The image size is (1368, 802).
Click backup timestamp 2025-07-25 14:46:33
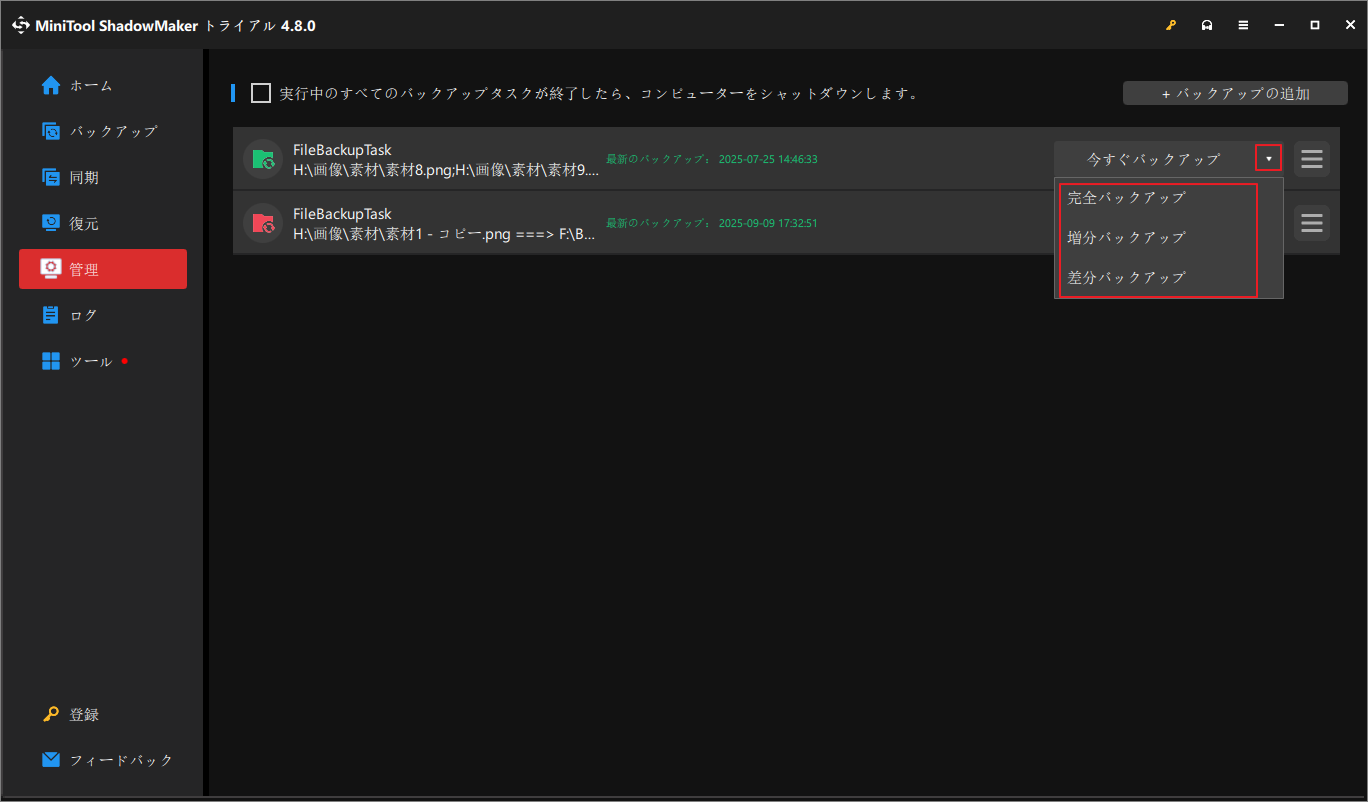click(768, 159)
